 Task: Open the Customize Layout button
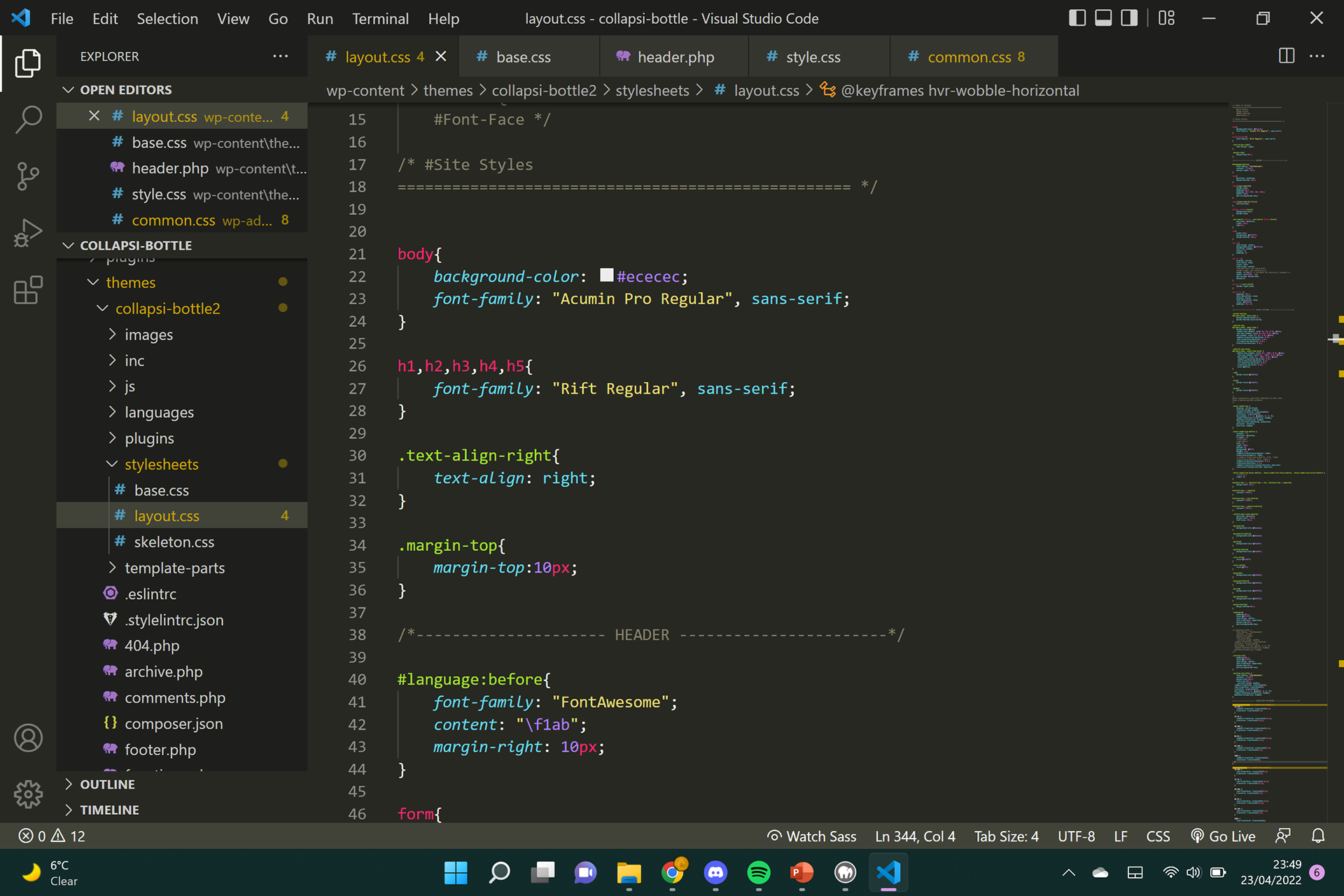click(x=1167, y=18)
